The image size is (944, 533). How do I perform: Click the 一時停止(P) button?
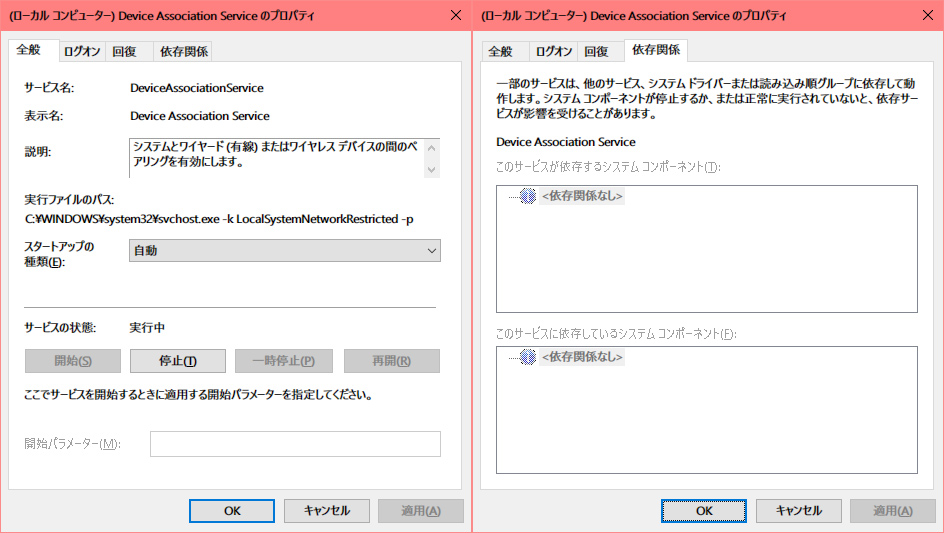(284, 361)
